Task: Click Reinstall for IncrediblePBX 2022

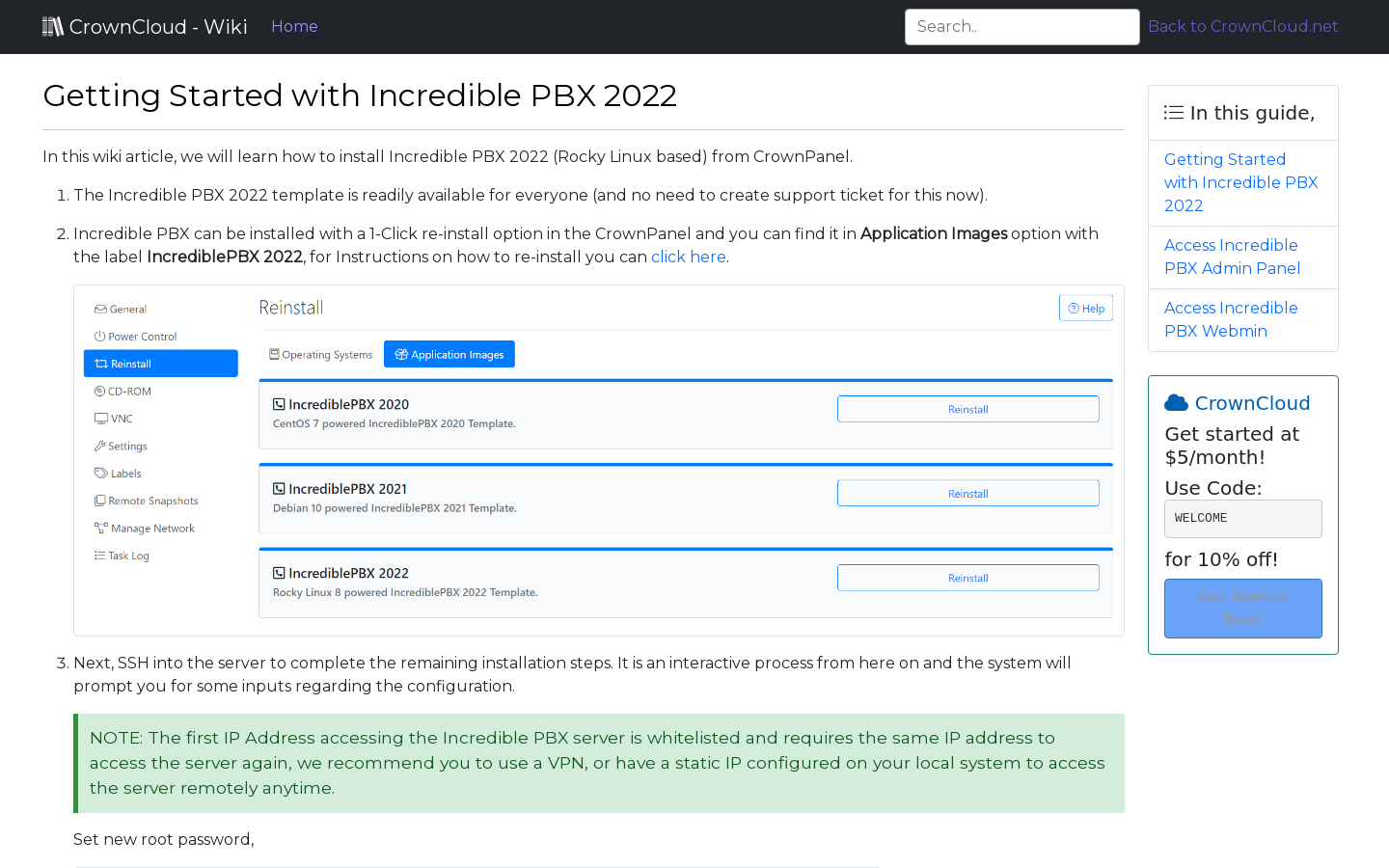Action: click(967, 579)
